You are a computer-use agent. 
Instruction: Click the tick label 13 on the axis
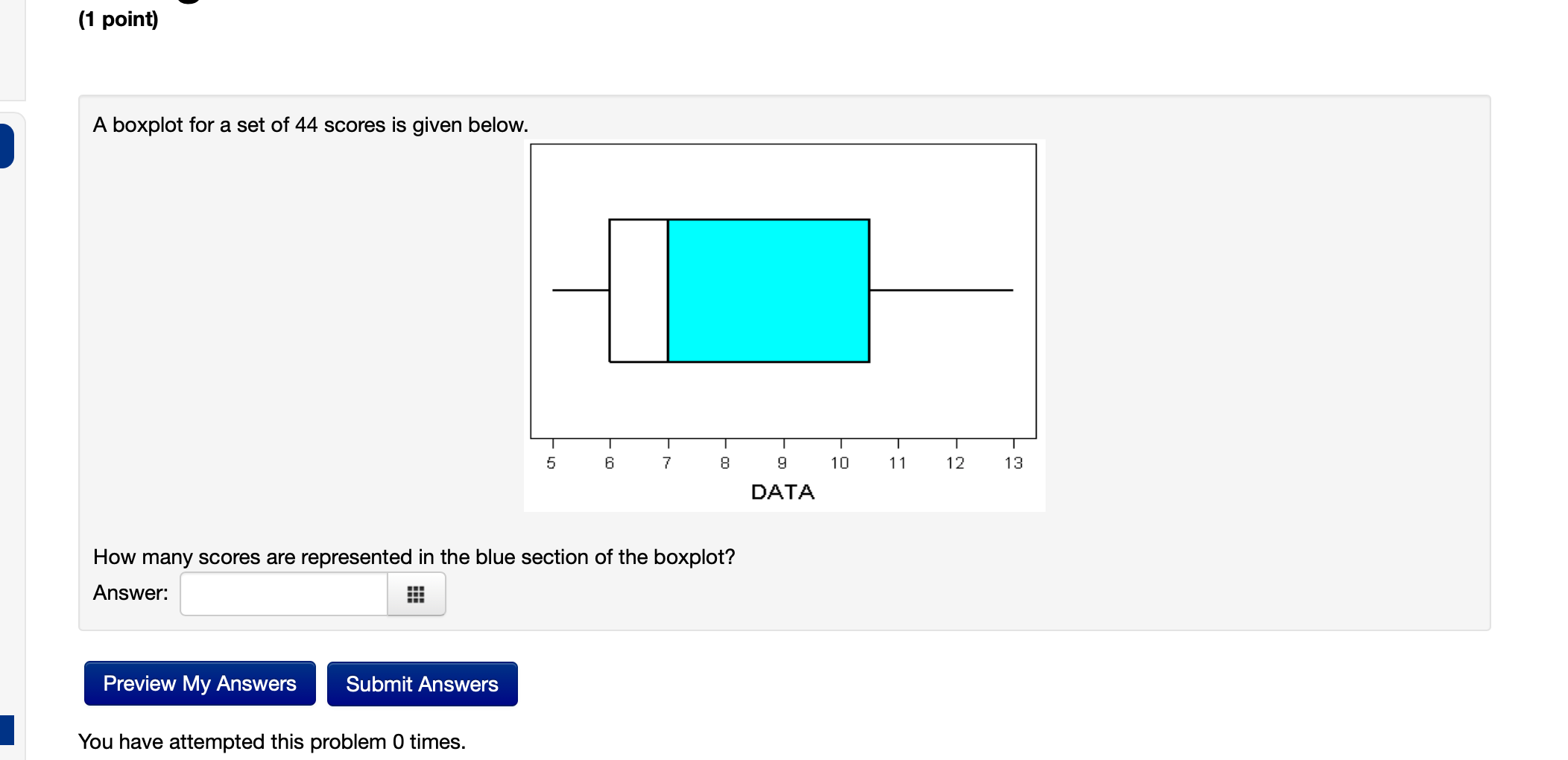(1014, 462)
